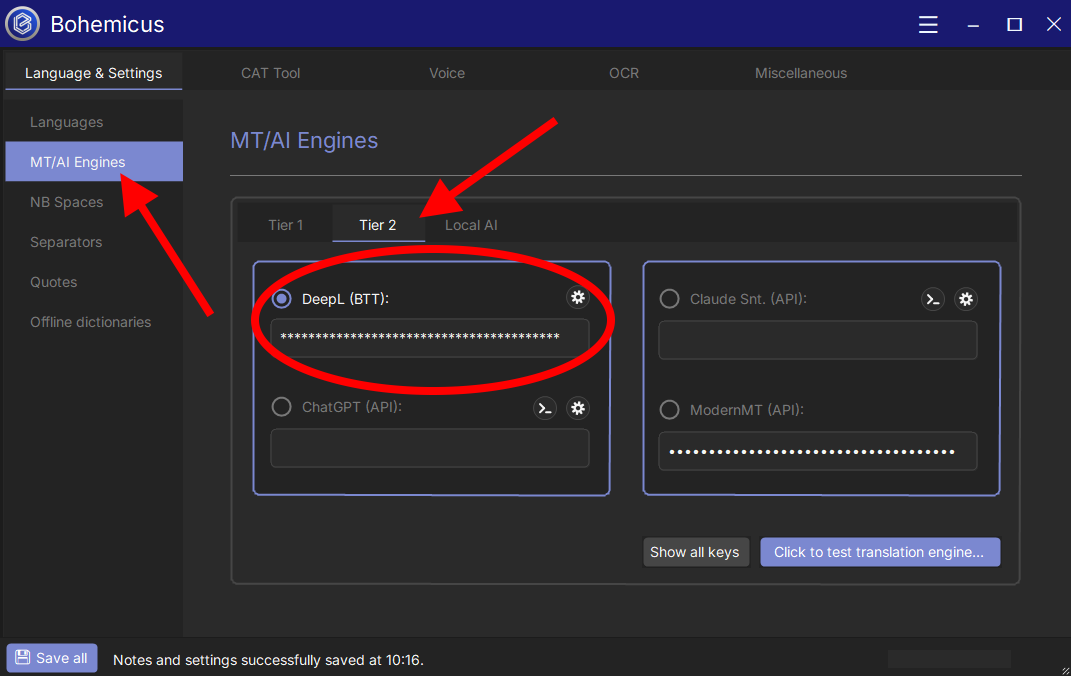Switch to the Tier 1 tab
Viewport: 1071px width, 676px height.
click(x=286, y=225)
